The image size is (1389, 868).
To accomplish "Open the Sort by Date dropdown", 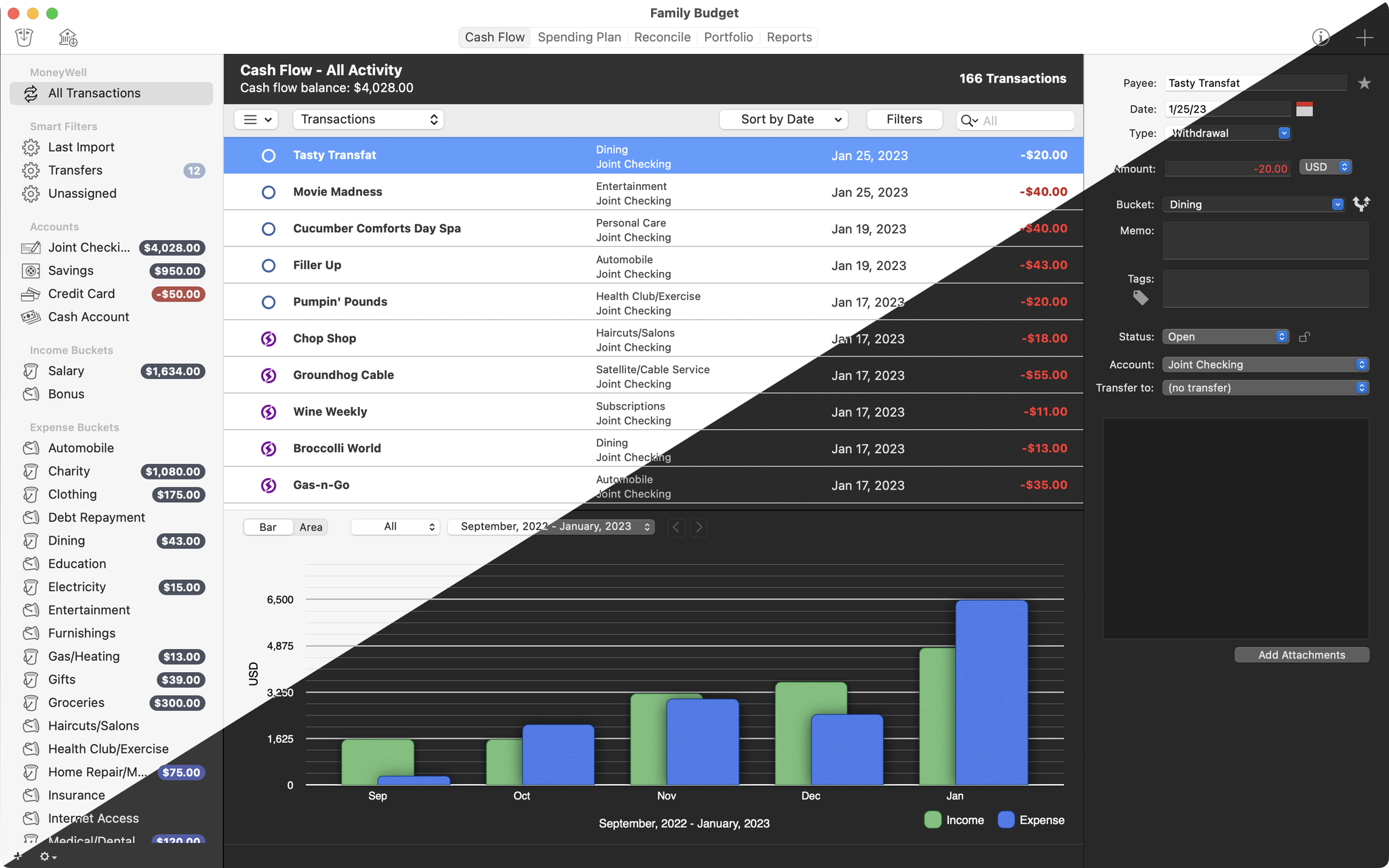I will point(784,119).
